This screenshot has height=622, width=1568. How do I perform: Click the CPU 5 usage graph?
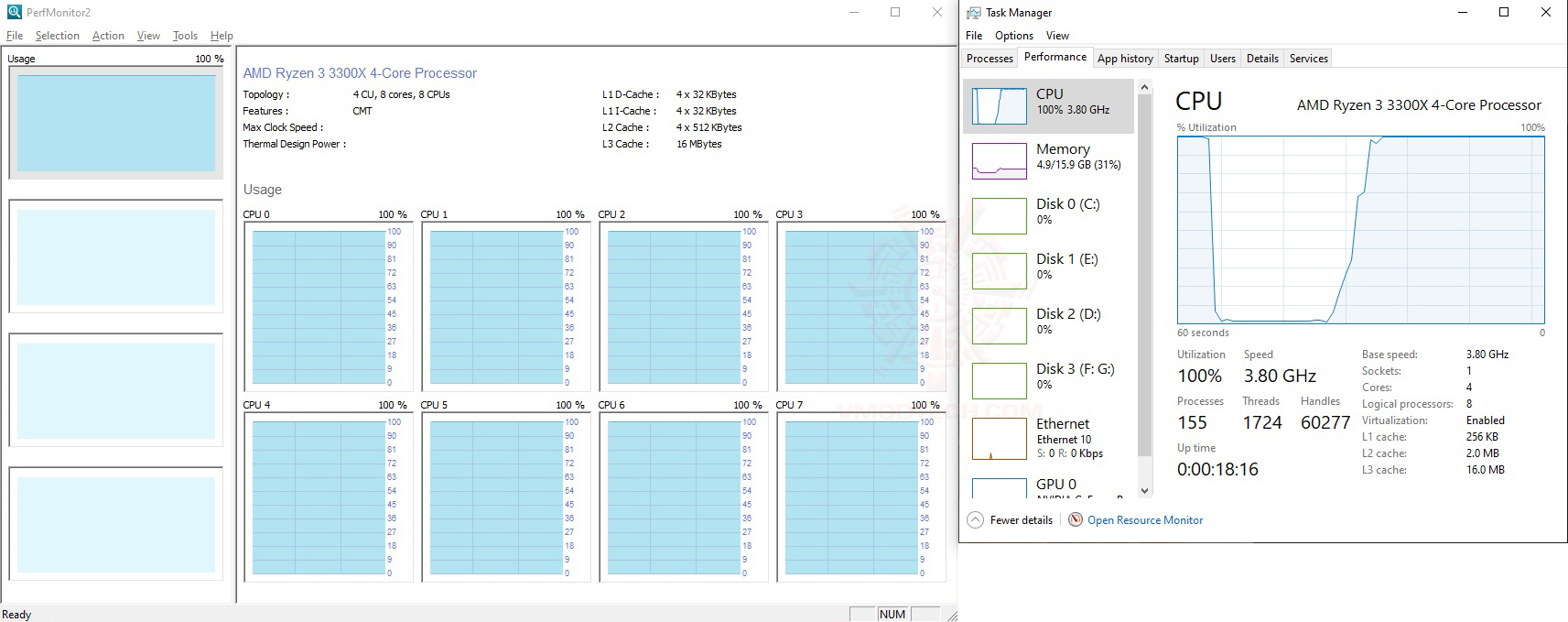(x=505, y=497)
